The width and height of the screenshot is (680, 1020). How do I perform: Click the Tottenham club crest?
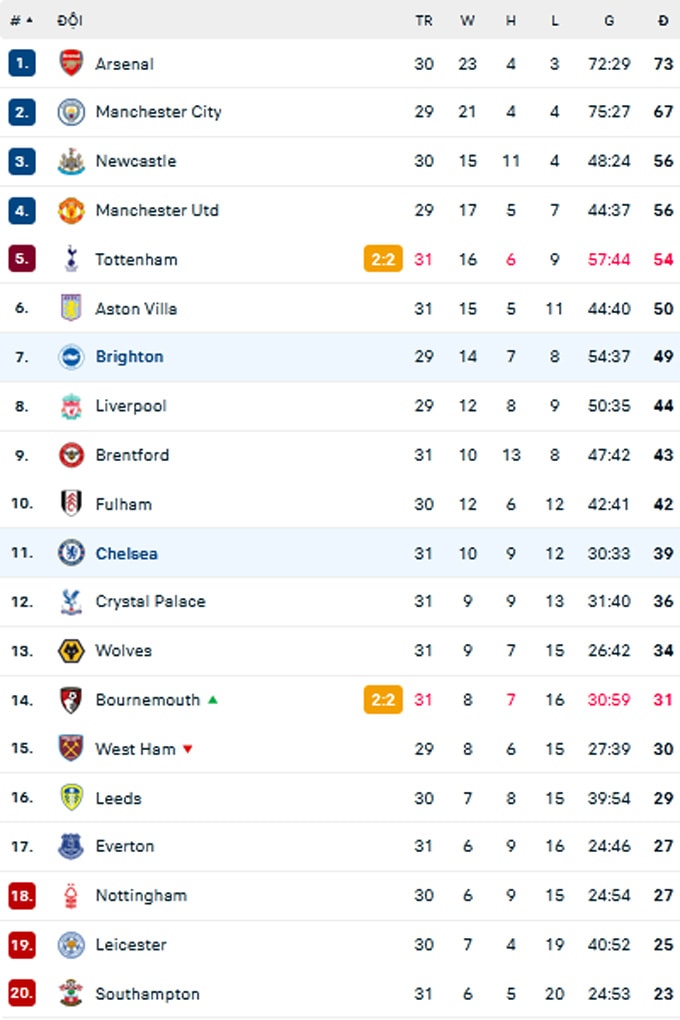(x=71, y=259)
